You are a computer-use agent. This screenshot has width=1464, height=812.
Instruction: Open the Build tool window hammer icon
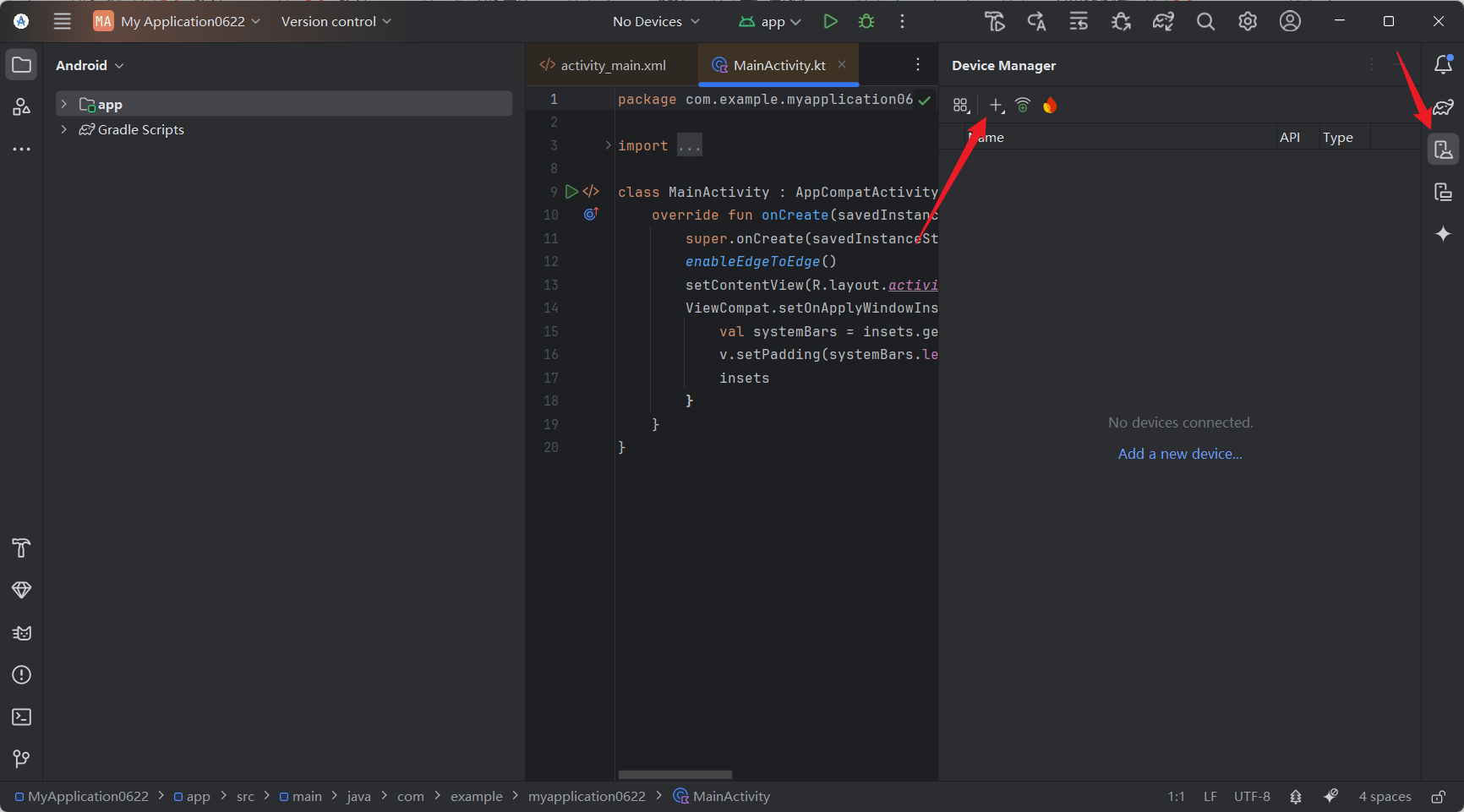pos(21,548)
